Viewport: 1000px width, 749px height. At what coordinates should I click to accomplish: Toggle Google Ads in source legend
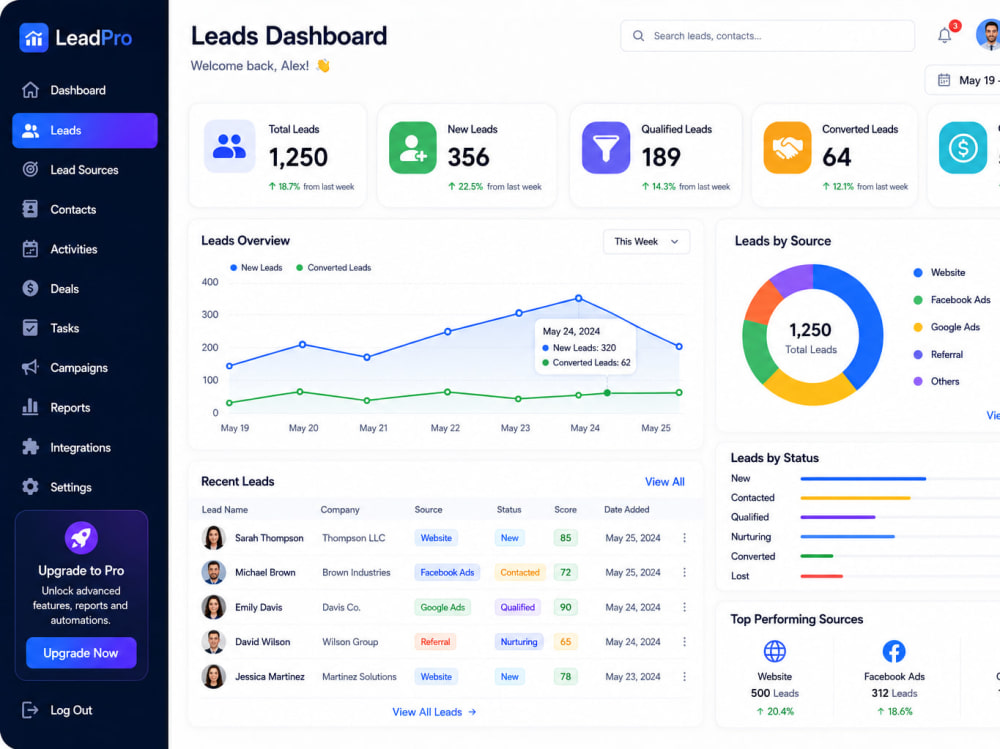(x=946, y=327)
